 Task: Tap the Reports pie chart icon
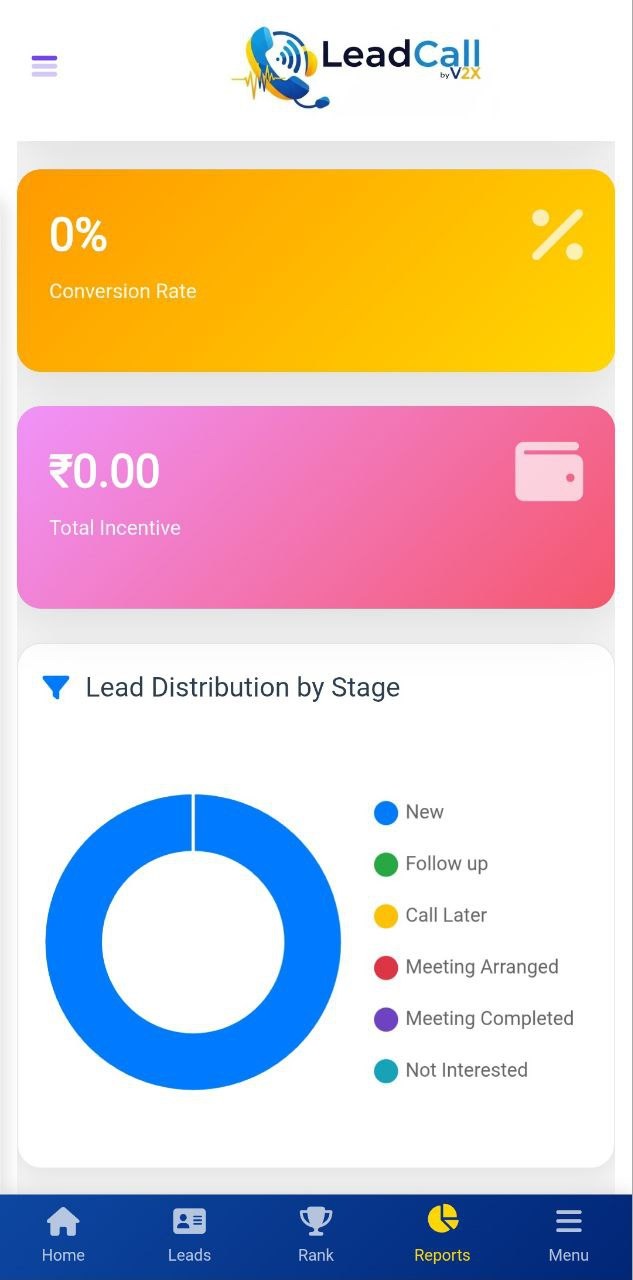pos(442,1219)
